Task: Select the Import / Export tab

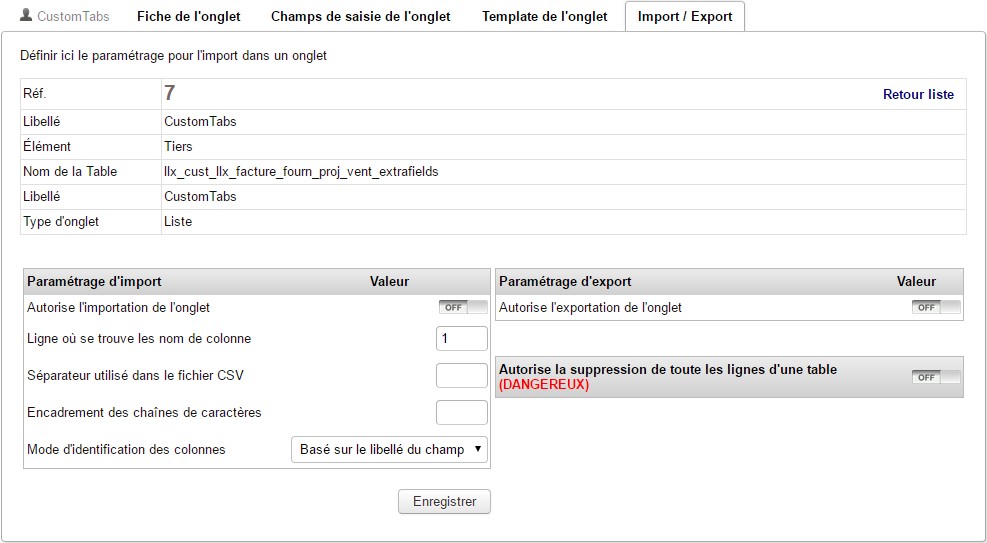Action: coord(685,17)
